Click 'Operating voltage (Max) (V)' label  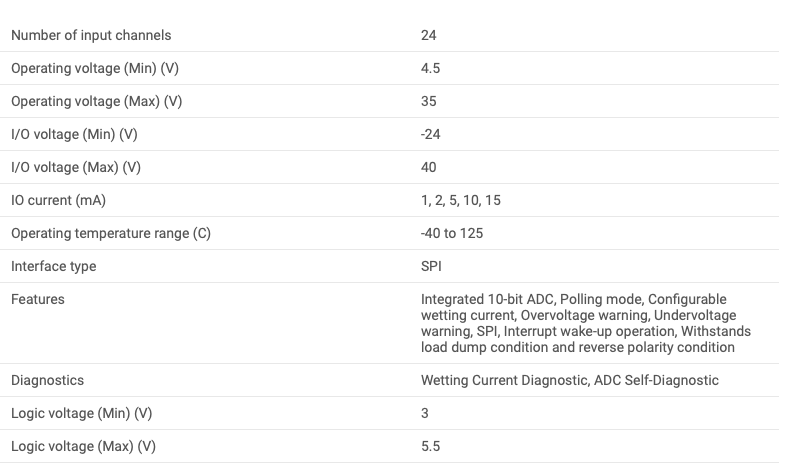(96, 102)
